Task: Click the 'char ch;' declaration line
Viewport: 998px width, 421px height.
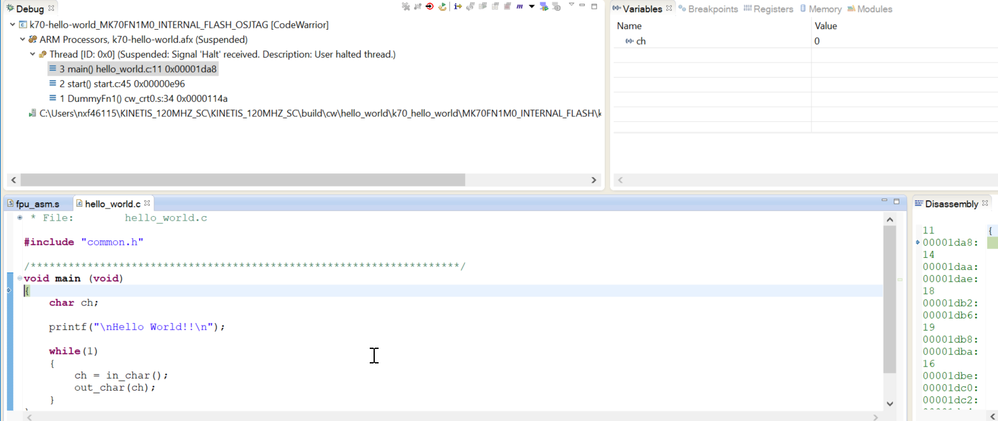Action: pyautogui.click(x=74, y=303)
